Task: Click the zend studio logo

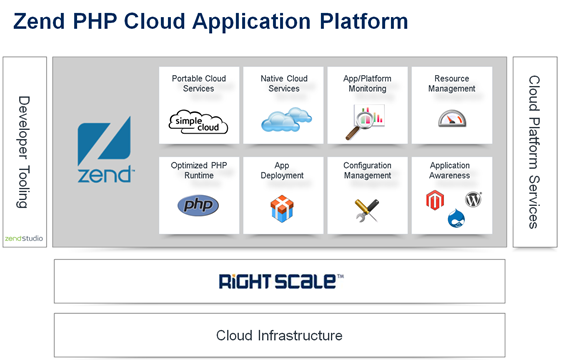Action: coord(24,238)
